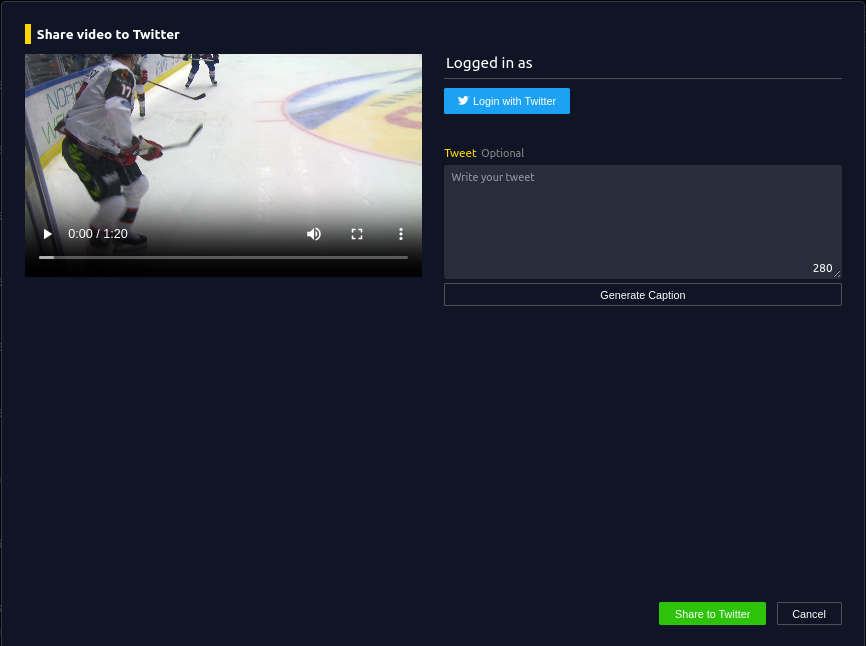This screenshot has width=866, height=646.
Task: Click the Twitter bird icon on login button
Action: point(462,100)
